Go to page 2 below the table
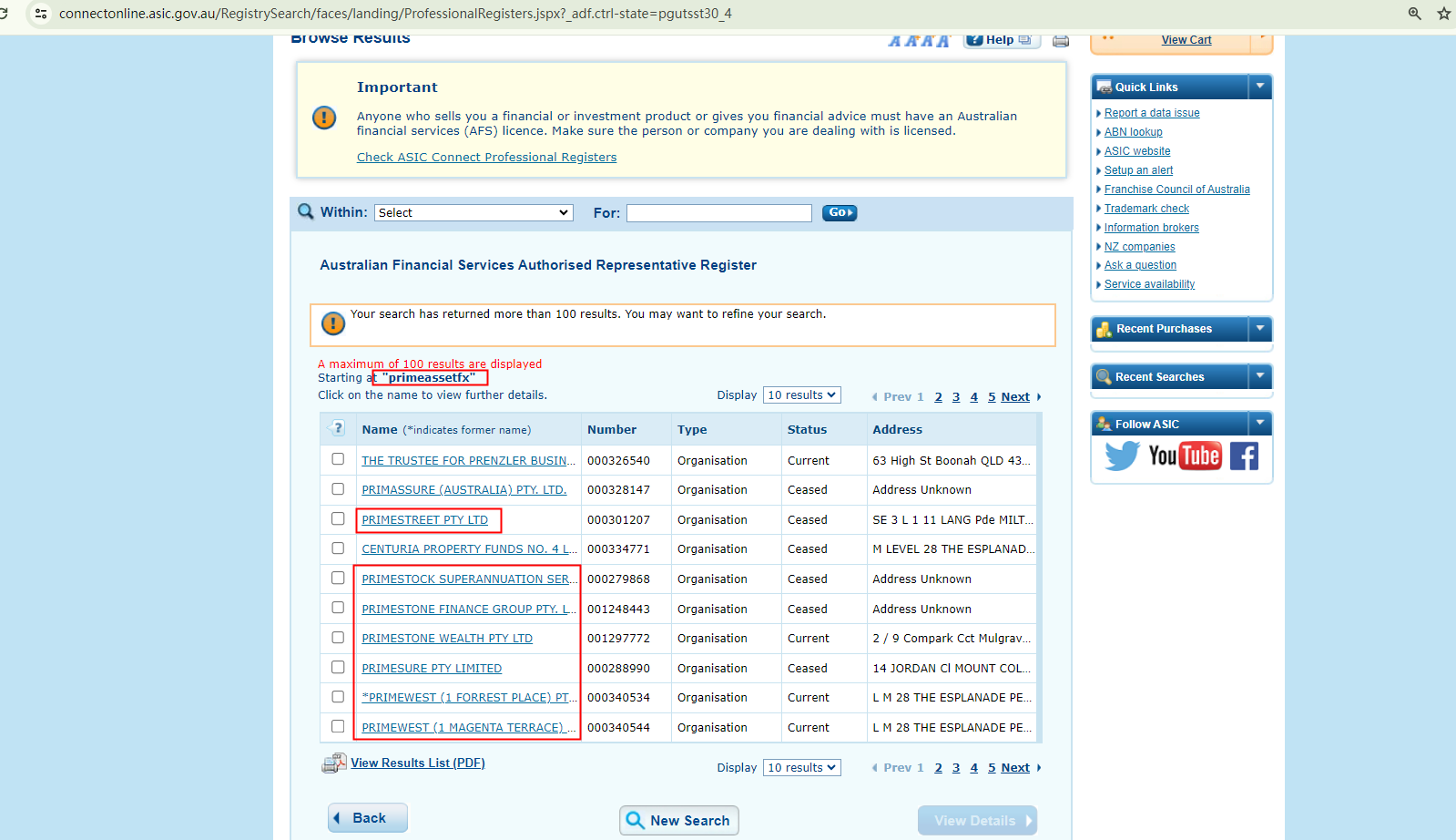 coord(939,768)
